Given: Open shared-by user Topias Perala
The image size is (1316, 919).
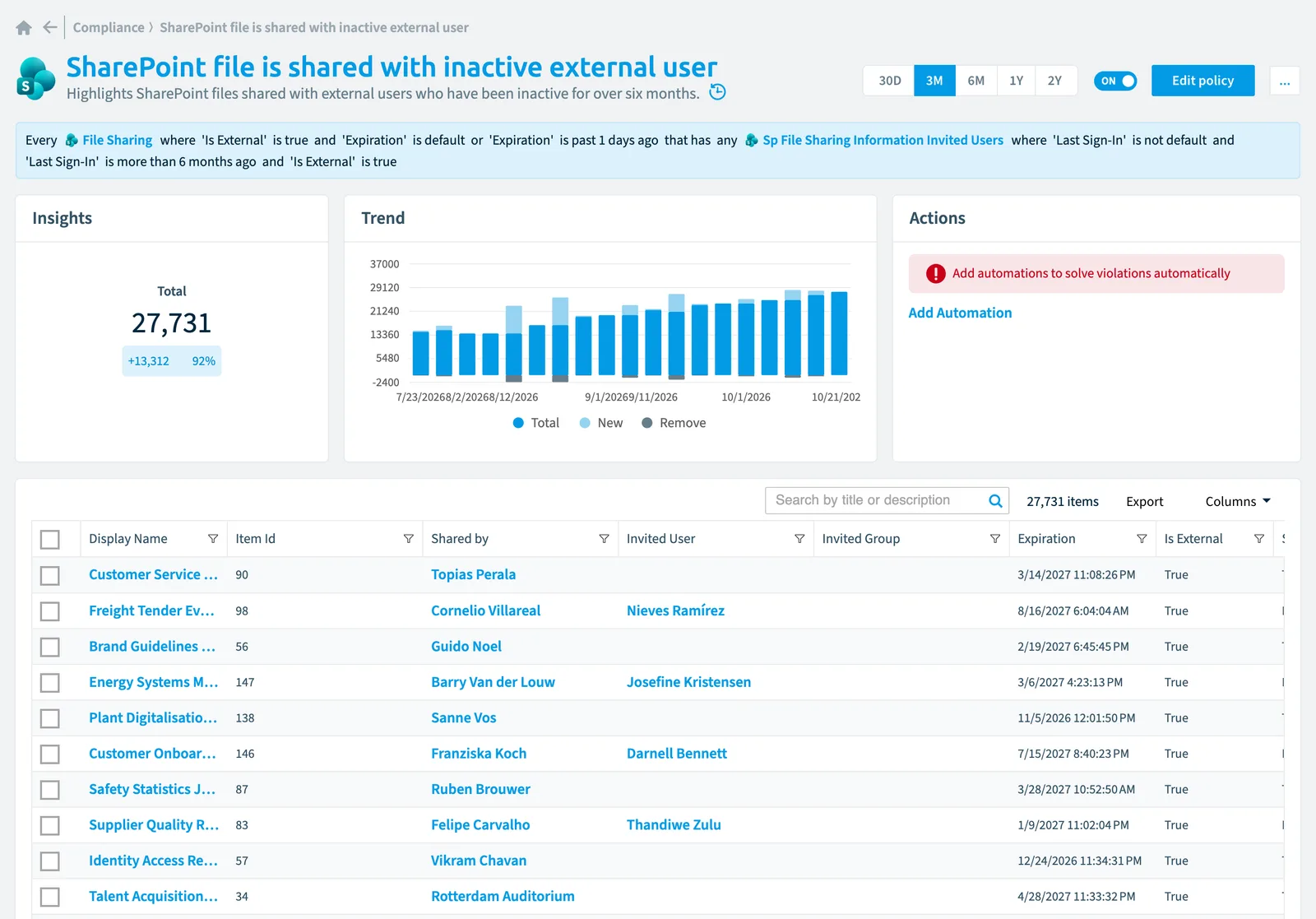Looking at the screenshot, I should pos(473,575).
